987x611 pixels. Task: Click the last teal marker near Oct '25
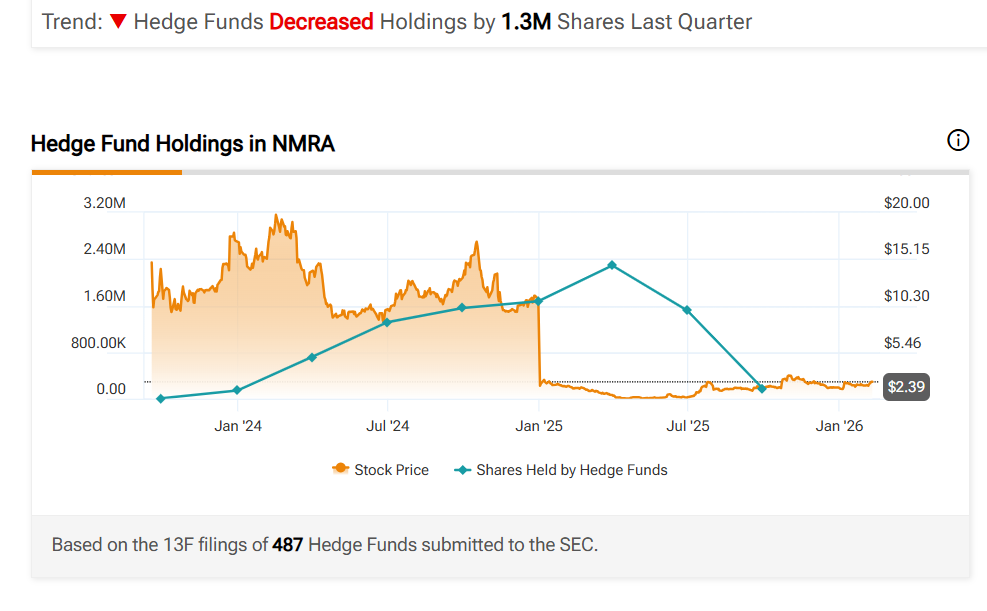click(x=762, y=389)
